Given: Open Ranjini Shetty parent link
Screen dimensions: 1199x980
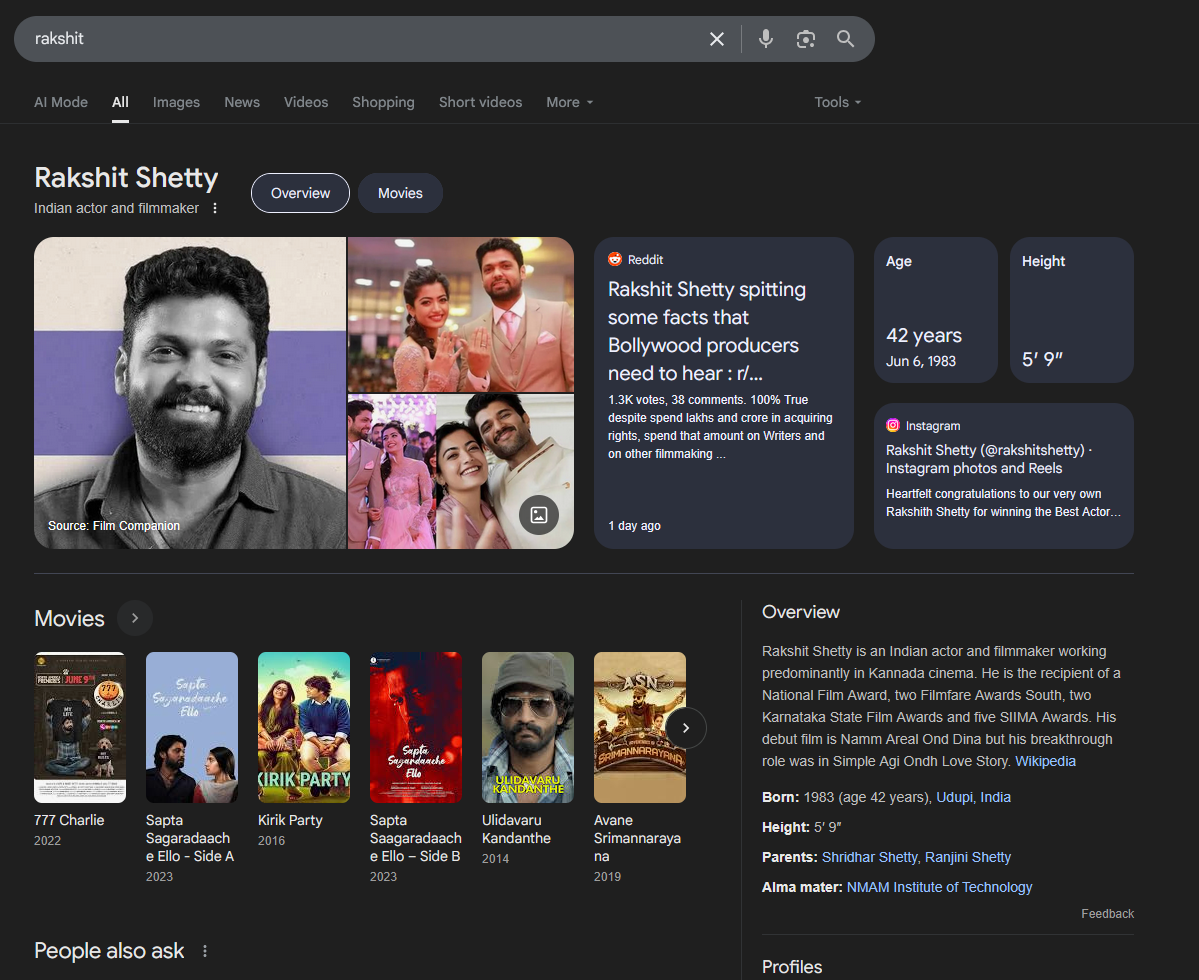Looking at the screenshot, I should click(967, 858).
